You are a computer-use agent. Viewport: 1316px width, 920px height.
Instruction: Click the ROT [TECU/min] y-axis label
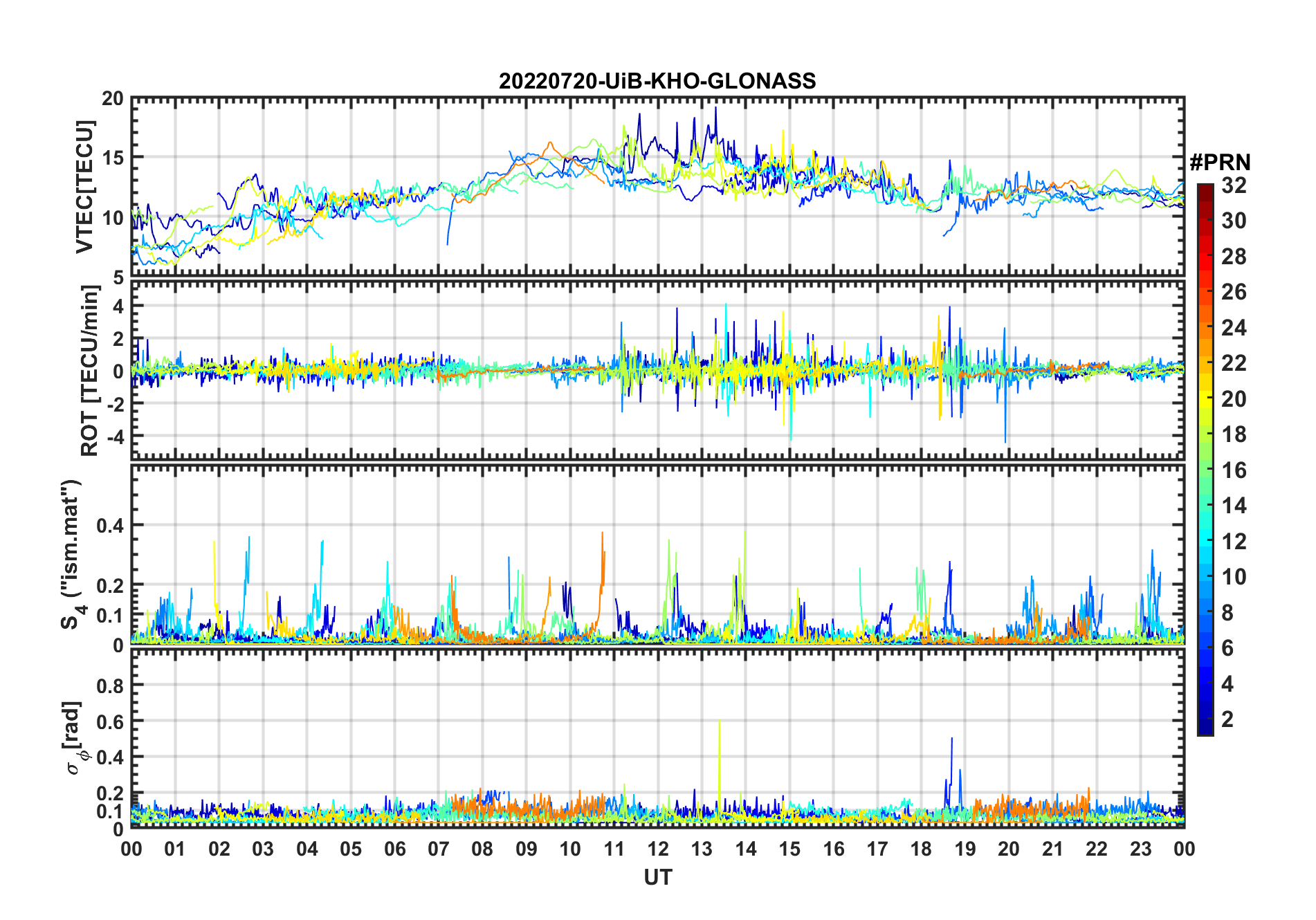pos(89,370)
